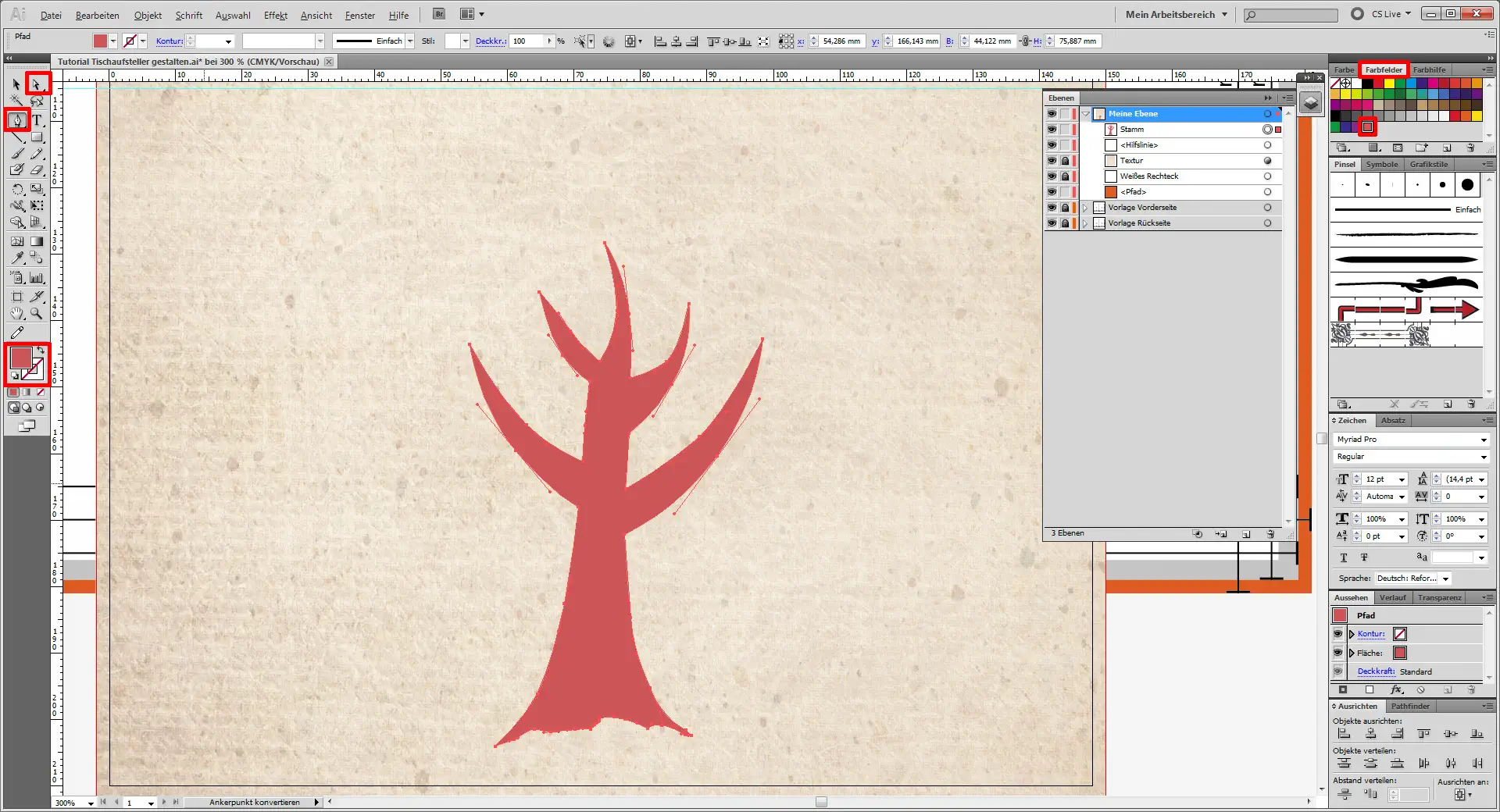Viewport: 1500px width, 812px height.
Task: Expand the Vorlage Vorderseite layer
Action: coord(1084,208)
